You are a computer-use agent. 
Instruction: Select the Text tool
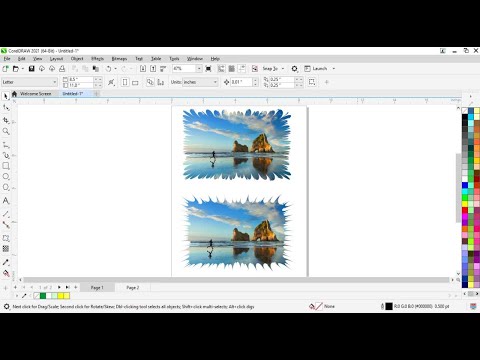point(6,201)
